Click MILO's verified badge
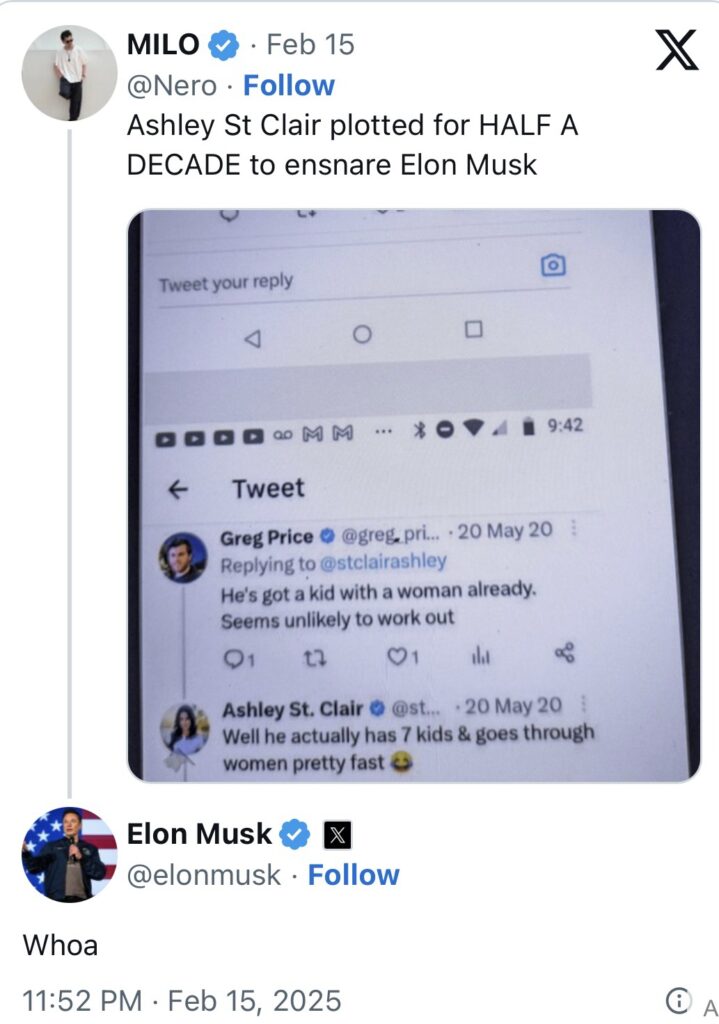 coord(223,45)
